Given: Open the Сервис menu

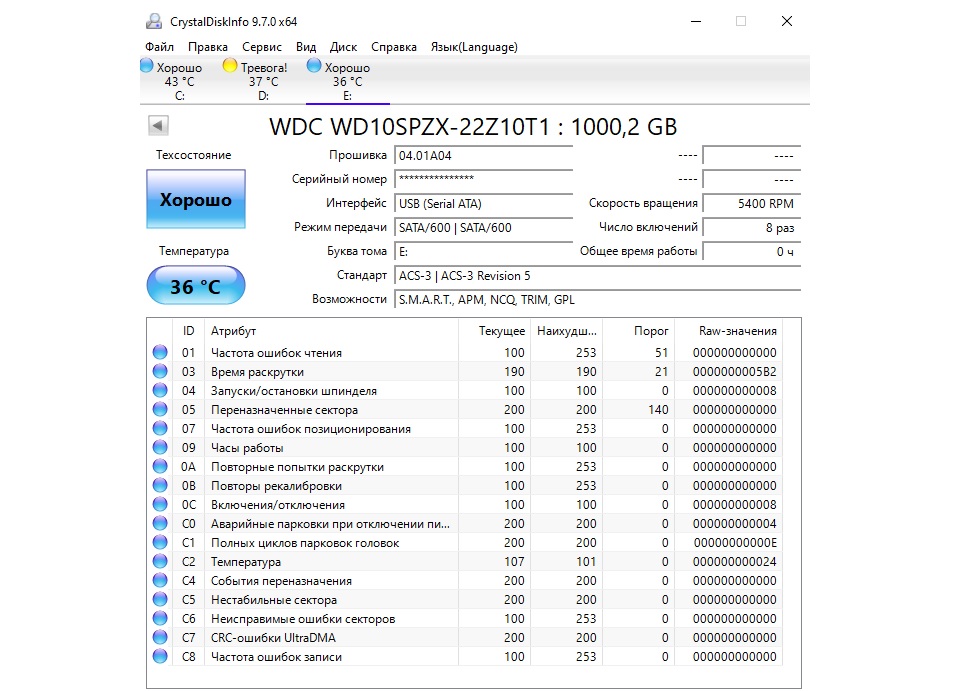Looking at the screenshot, I should coord(261,47).
